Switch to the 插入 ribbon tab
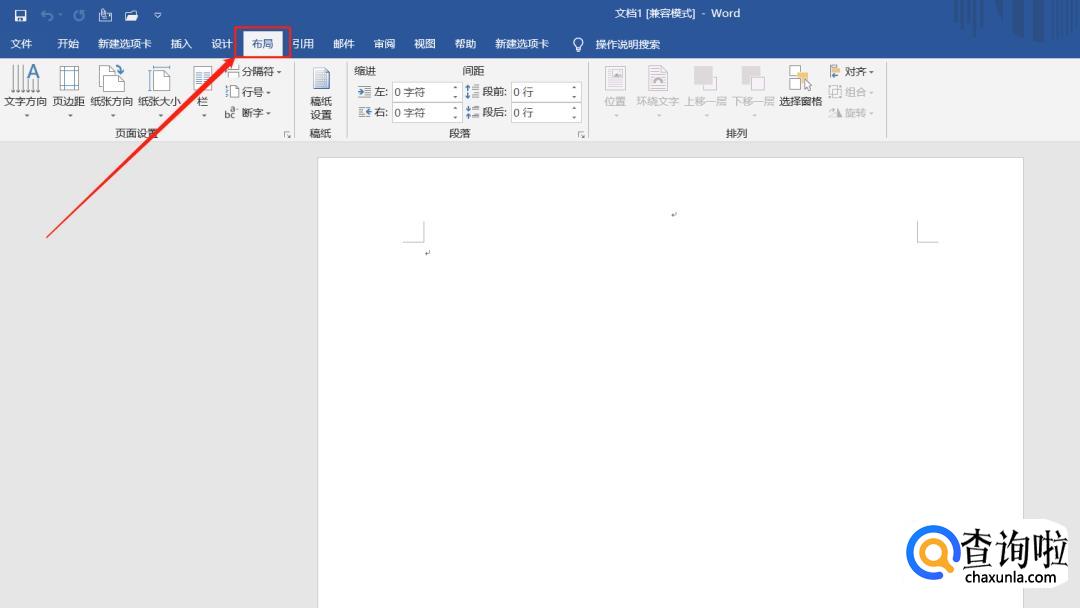 [x=181, y=44]
